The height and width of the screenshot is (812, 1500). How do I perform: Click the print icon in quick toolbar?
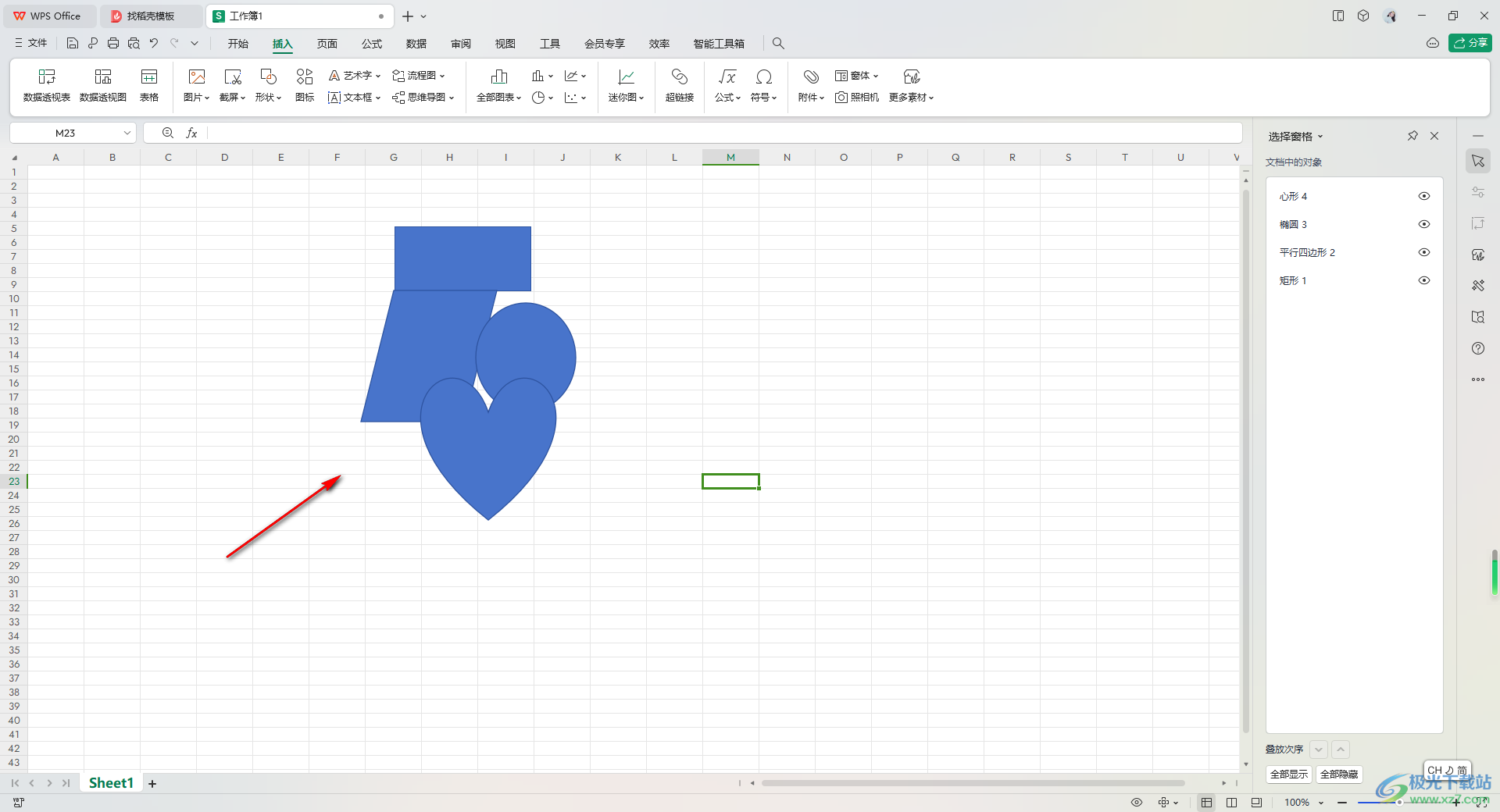click(113, 44)
